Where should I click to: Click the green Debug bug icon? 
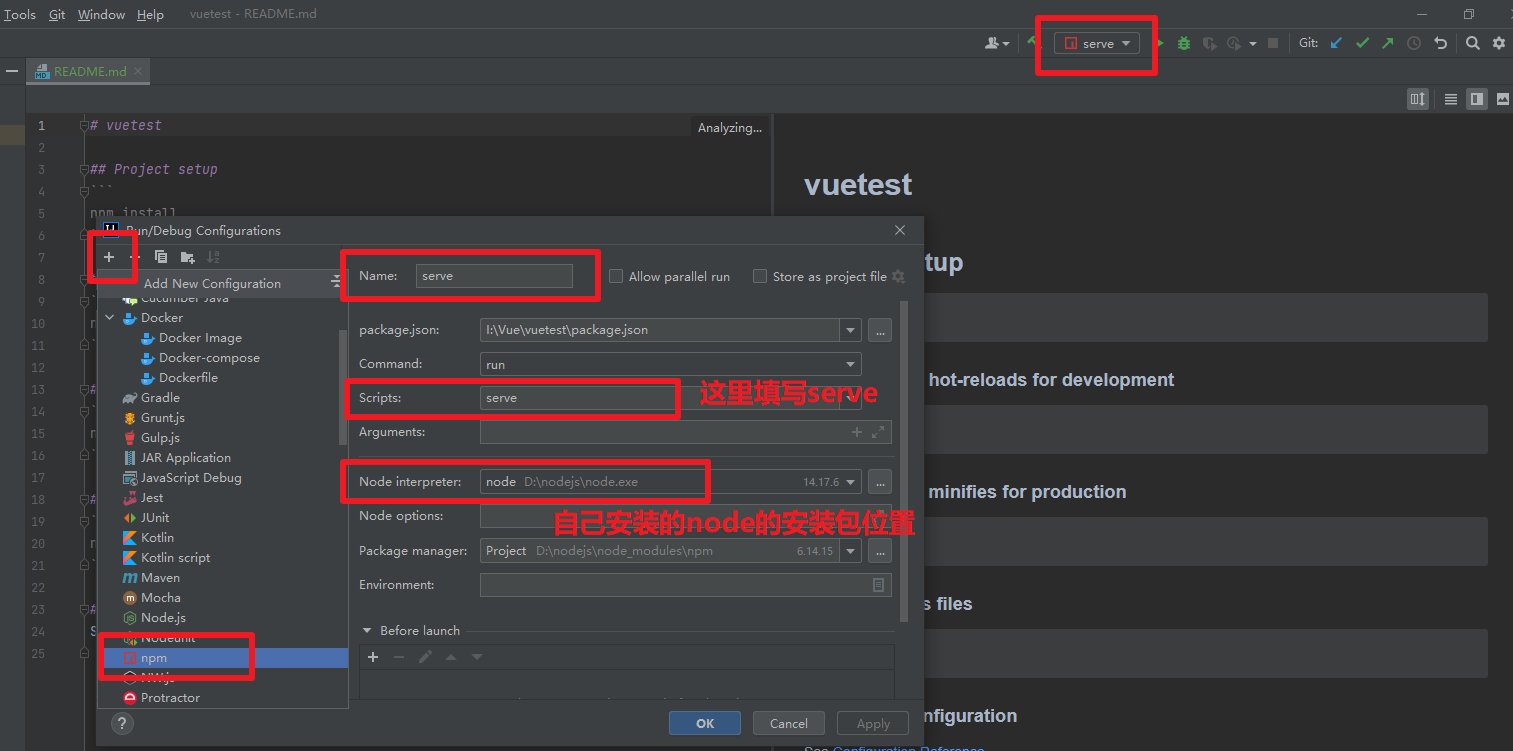[1184, 43]
